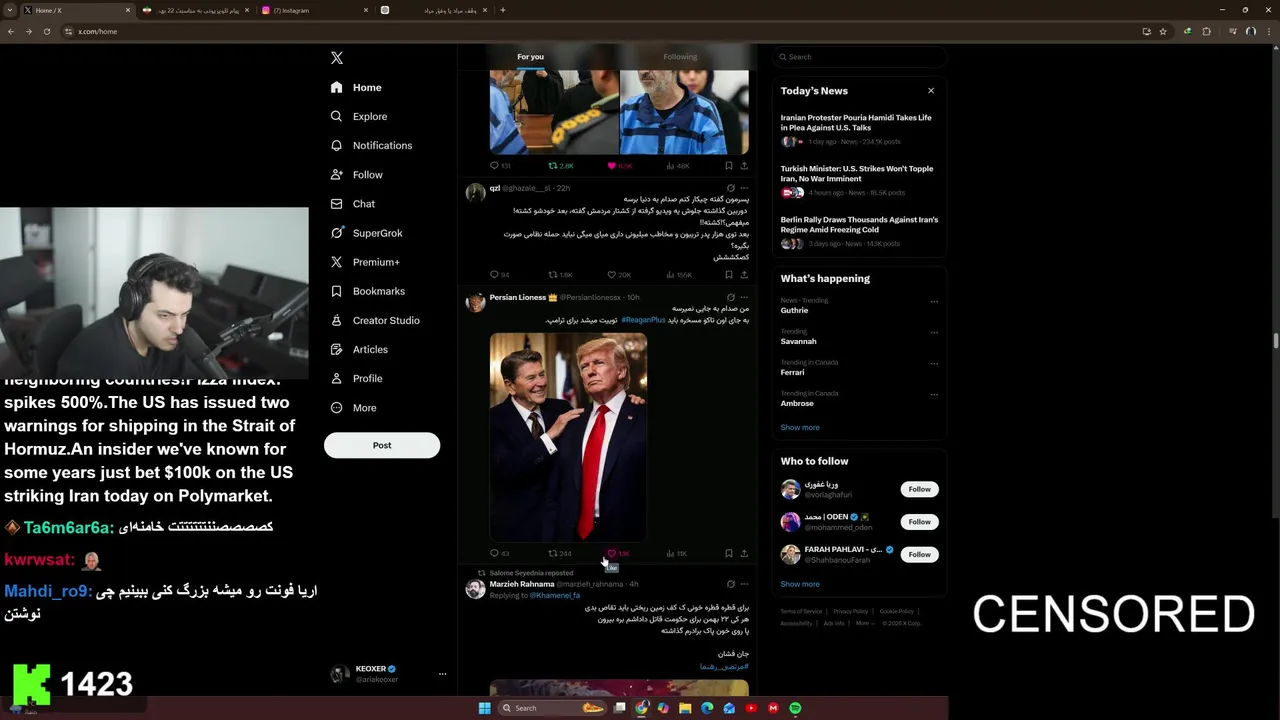Viewport: 1280px width, 720px height.
Task: Open more options on Marzieh Rahnama post
Action: [x=744, y=584]
